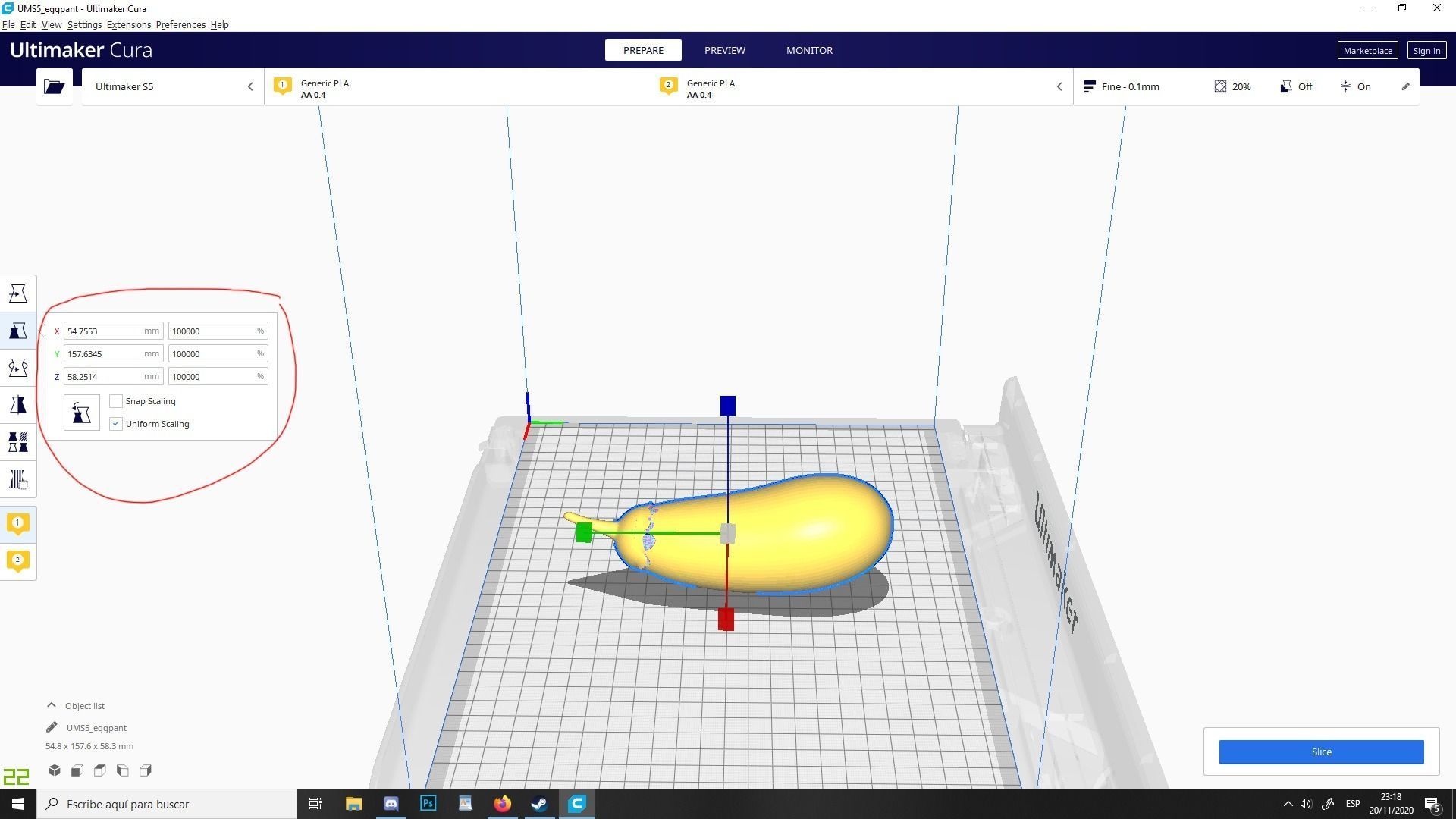Open the Preferences menu
Image resolution: width=1456 pixels, height=819 pixels.
click(x=180, y=25)
